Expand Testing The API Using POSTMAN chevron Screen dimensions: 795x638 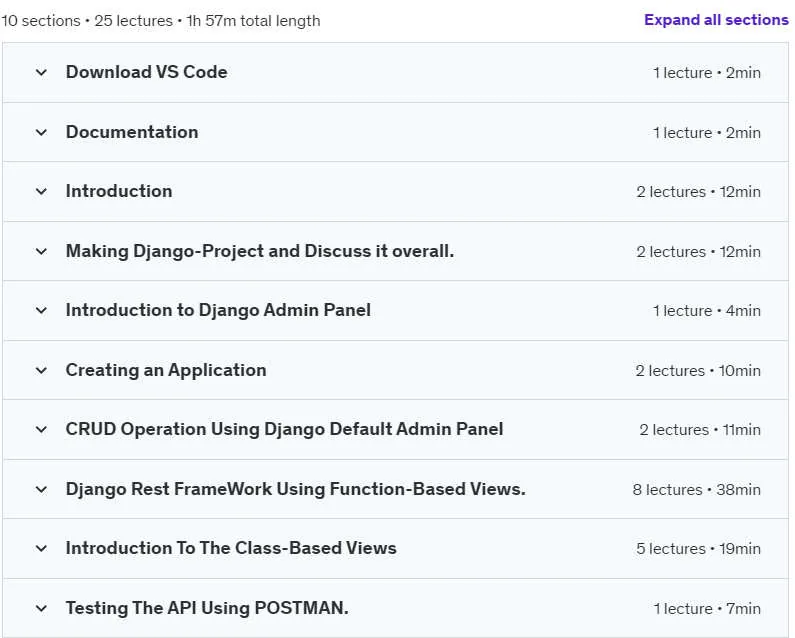pos(42,608)
